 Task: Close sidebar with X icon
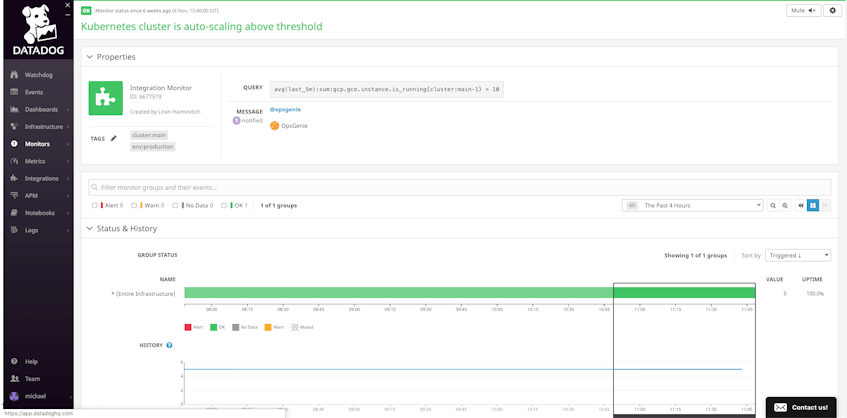(x=68, y=5)
